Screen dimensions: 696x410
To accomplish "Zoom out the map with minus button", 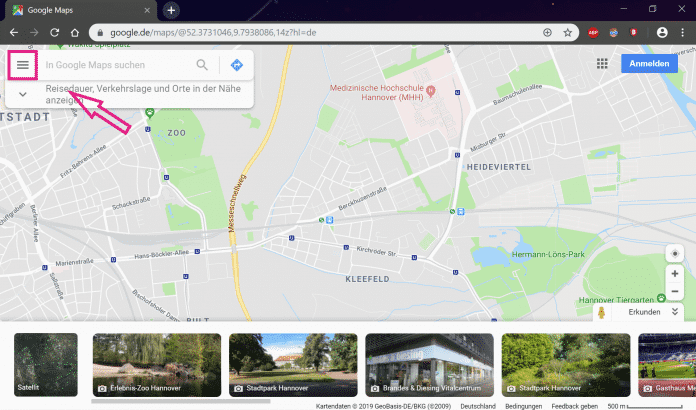I will (x=674, y=290).
